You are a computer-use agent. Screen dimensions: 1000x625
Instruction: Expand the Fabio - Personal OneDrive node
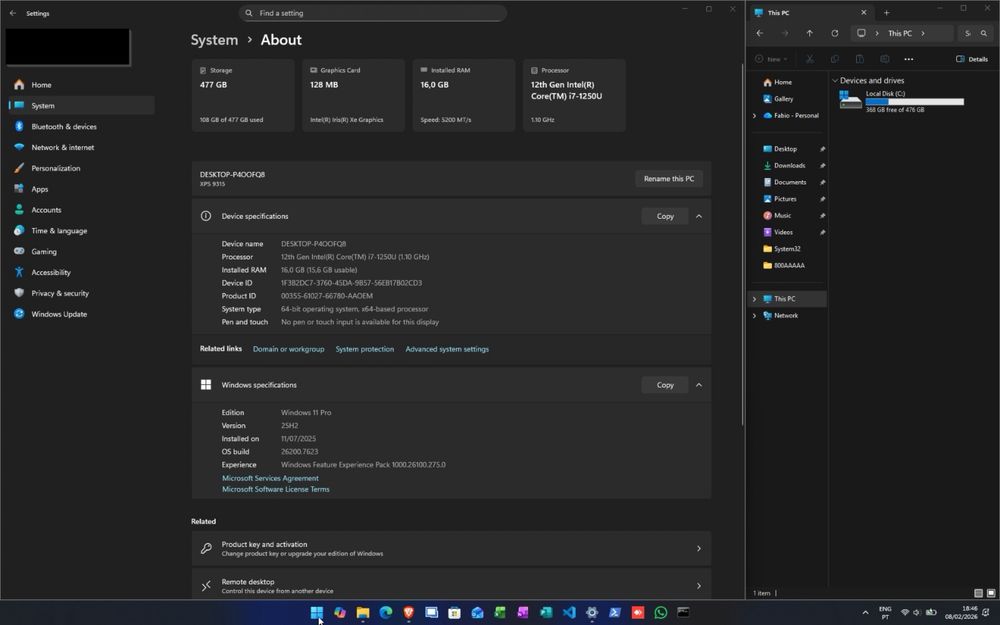pyautogui.click(x=754, y=116)
